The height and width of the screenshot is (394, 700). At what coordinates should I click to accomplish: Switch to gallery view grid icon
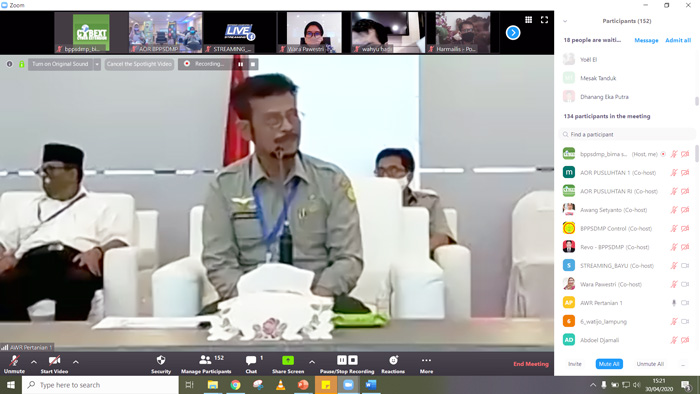pyautogui.click(x=529, y=20)
